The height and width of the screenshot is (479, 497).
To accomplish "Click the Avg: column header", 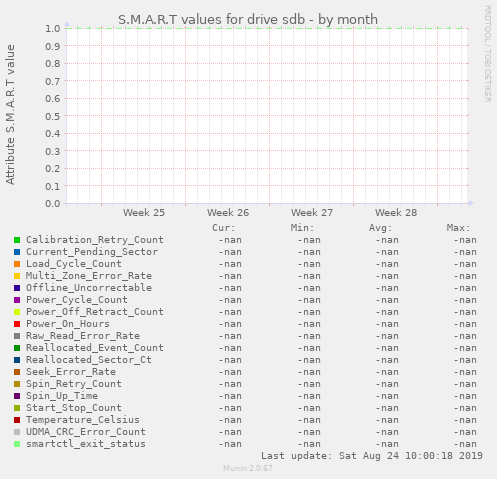I will (x=380, y=228).
